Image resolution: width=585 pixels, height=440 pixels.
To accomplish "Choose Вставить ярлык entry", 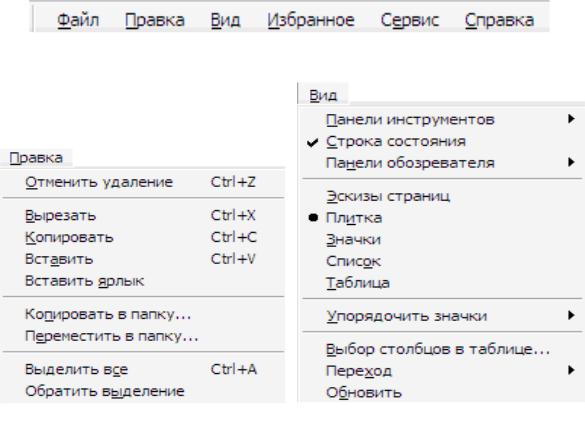I will [x=144, y=281].
